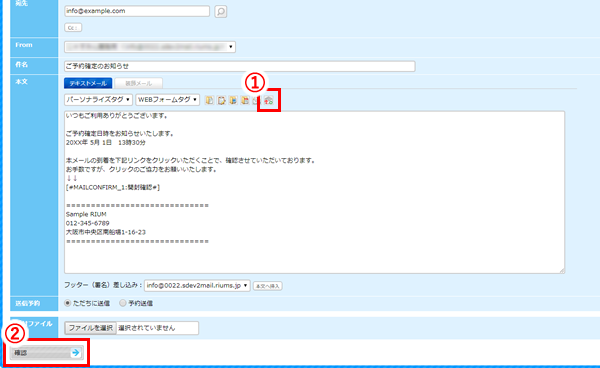
Task: Click the 確認 button with arrow
Action: (47, 353)
